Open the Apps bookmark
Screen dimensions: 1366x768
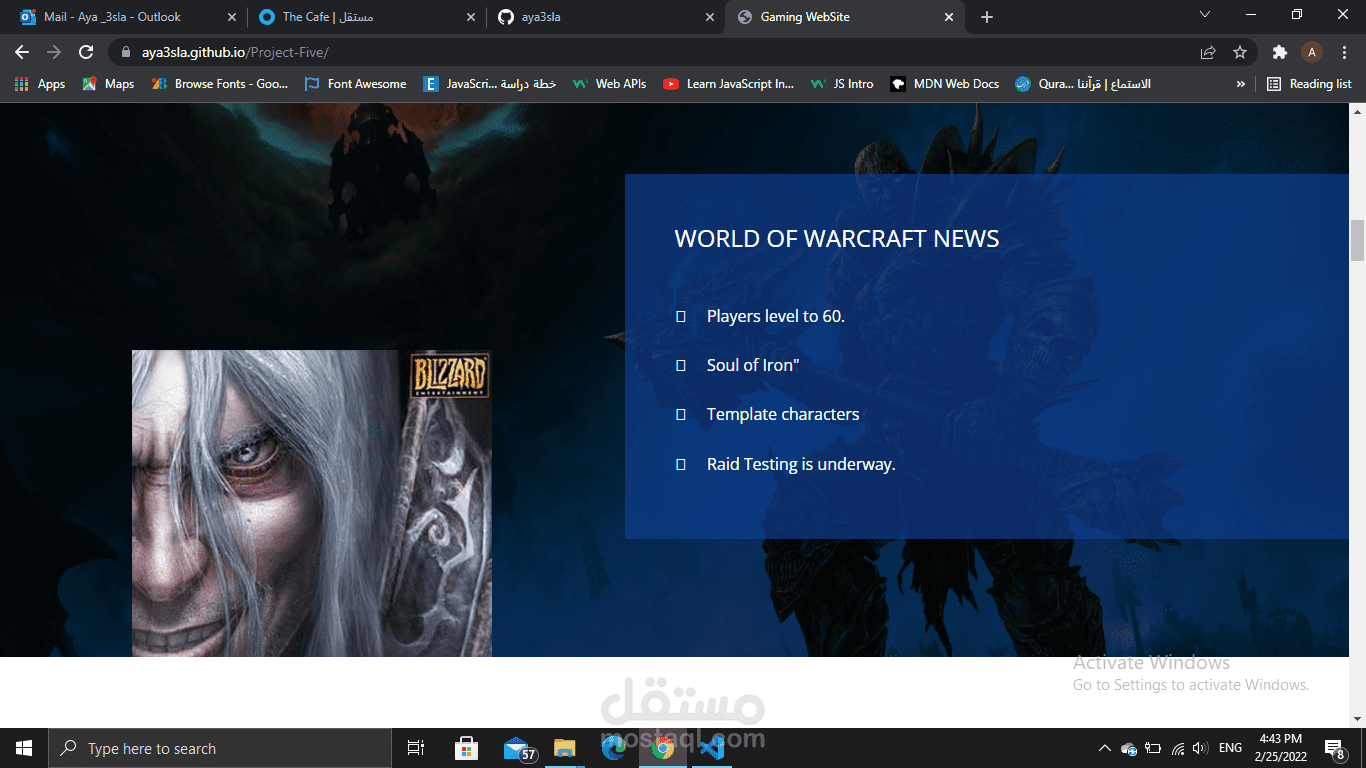point(40,84)
